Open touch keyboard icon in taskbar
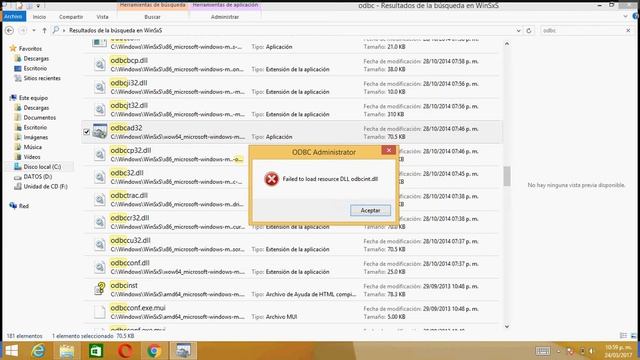The height and width of the screenshot is (360, 640). 542,351
